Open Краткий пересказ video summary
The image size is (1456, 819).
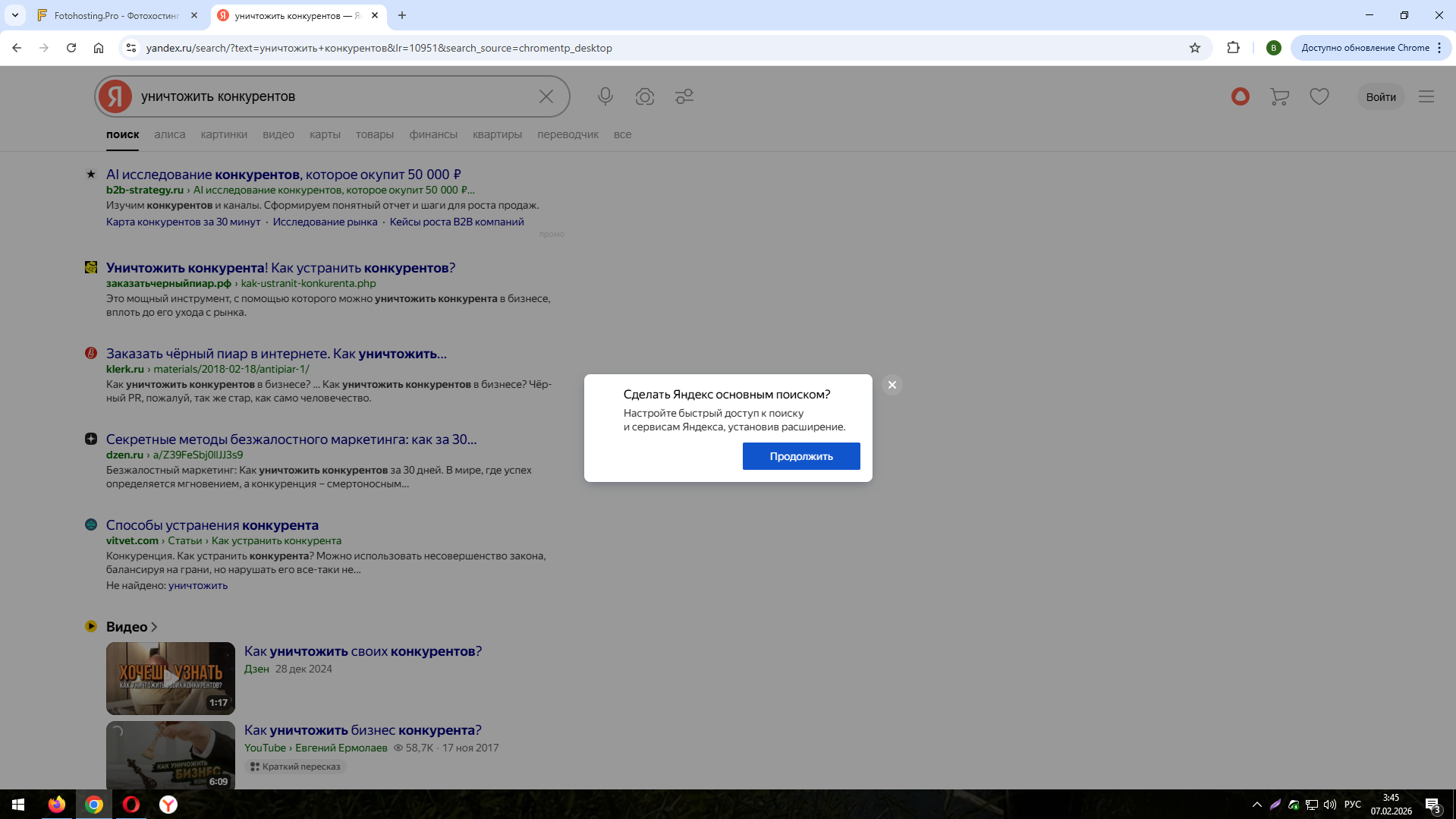coord(295,767)
